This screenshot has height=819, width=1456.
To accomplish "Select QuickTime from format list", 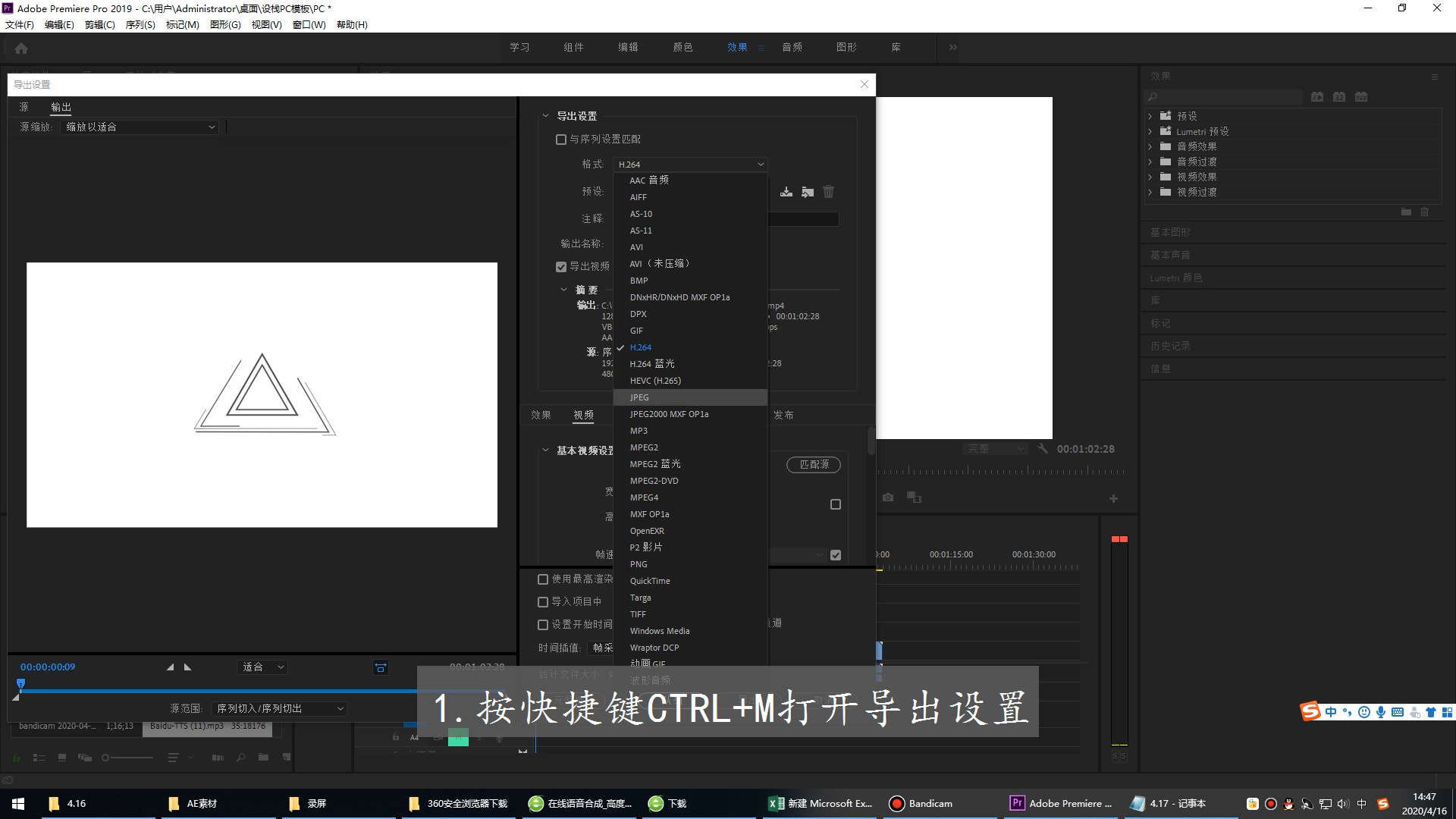I will [x=690, y=581].
